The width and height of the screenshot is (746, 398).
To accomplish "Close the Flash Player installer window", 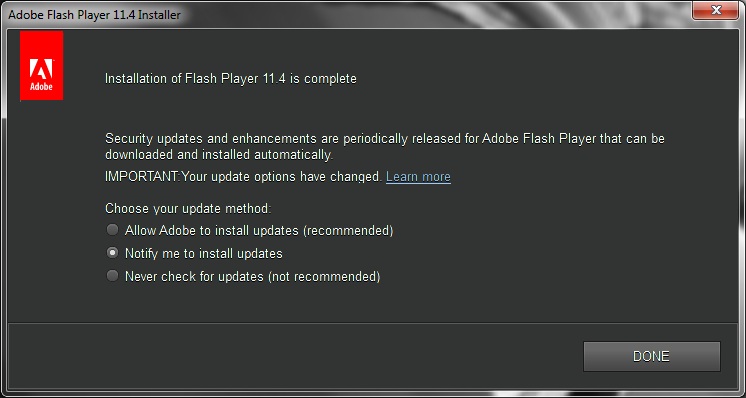I will pyautogui.click(x=716, y=10).
